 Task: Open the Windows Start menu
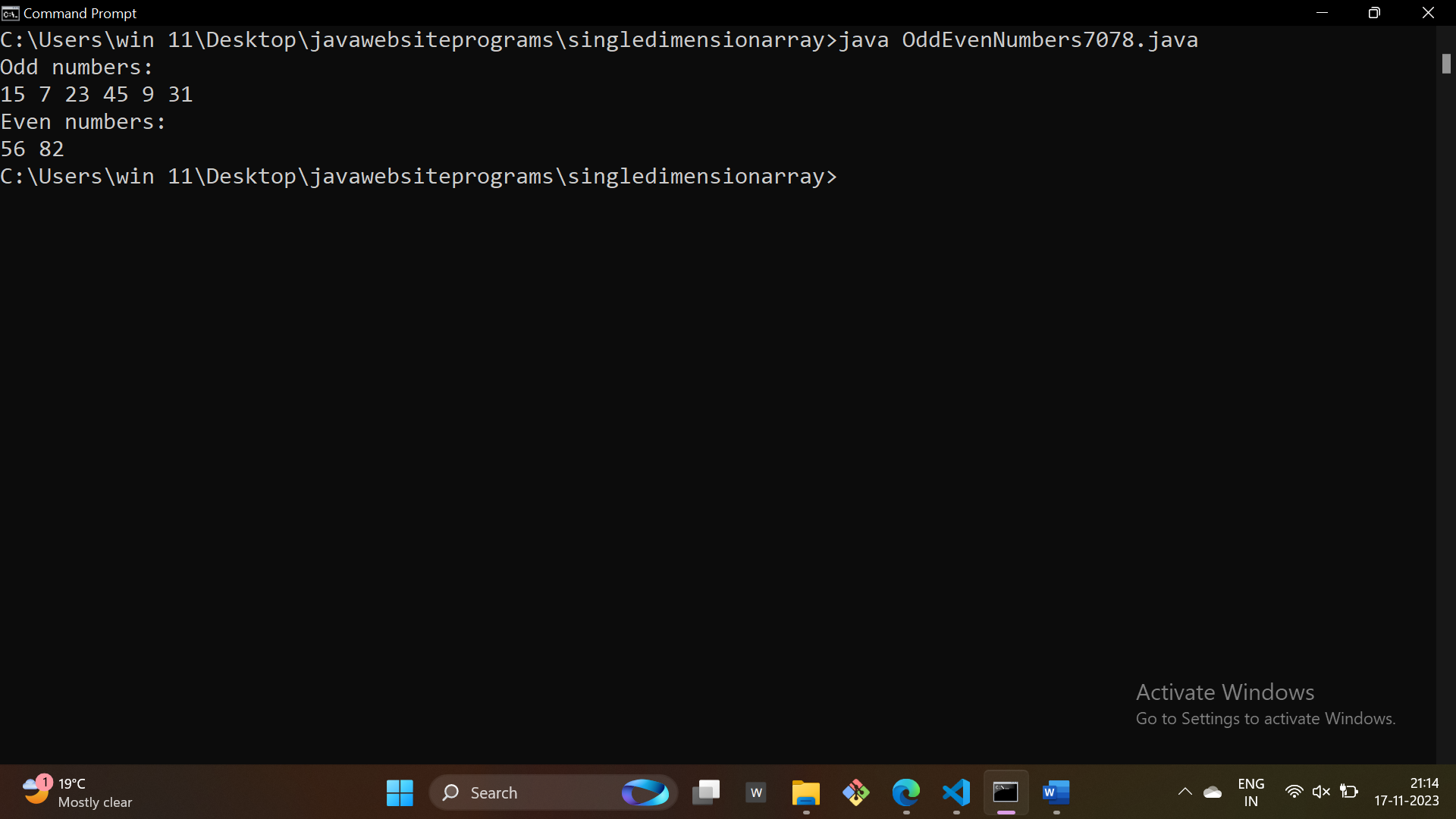[400, 792]
